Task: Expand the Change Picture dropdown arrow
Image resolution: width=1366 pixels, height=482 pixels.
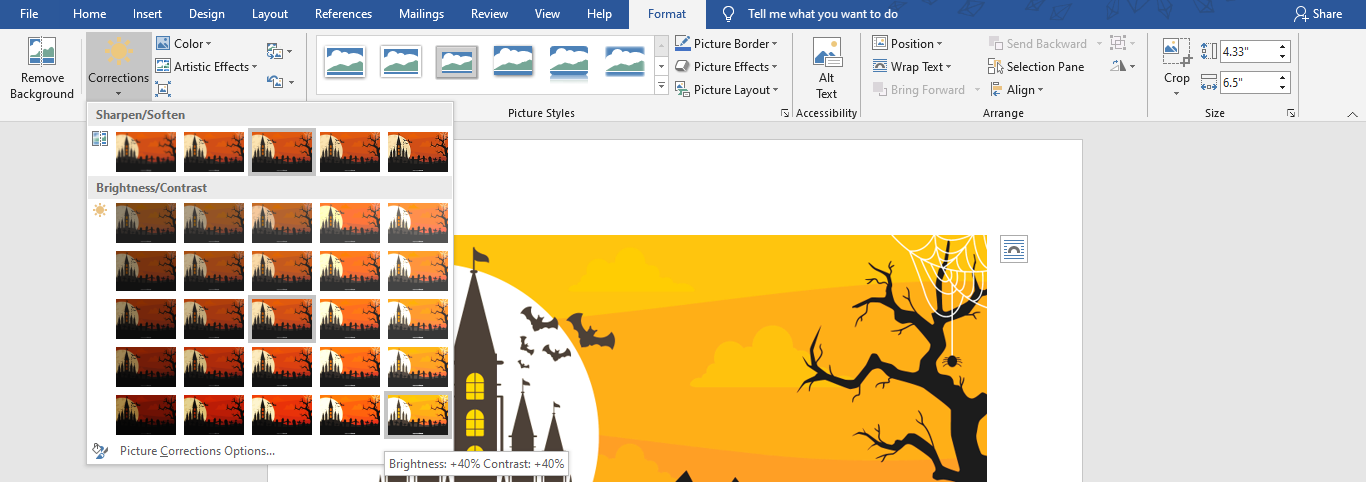Action: [x=290, y=51]
